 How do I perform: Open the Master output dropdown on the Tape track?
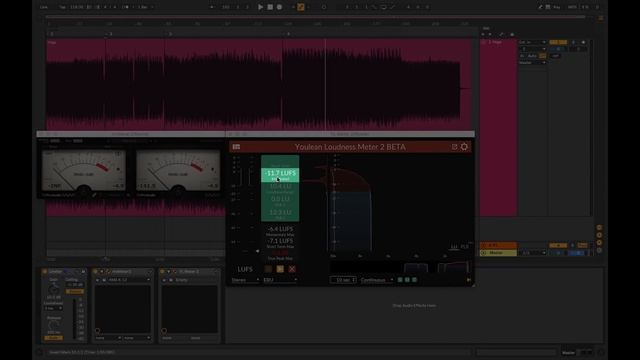pos(532,63)
